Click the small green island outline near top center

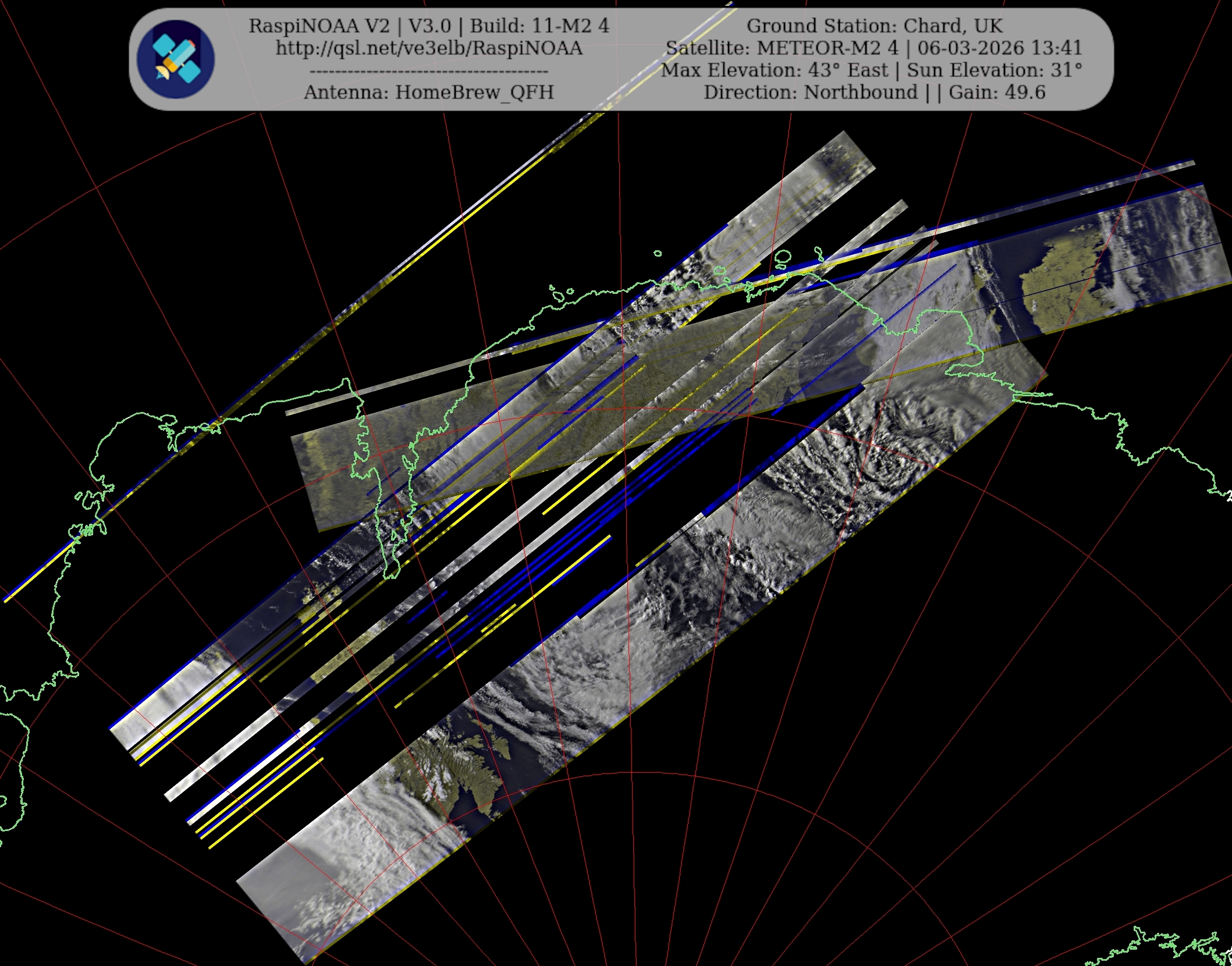(x=658, y=253)
